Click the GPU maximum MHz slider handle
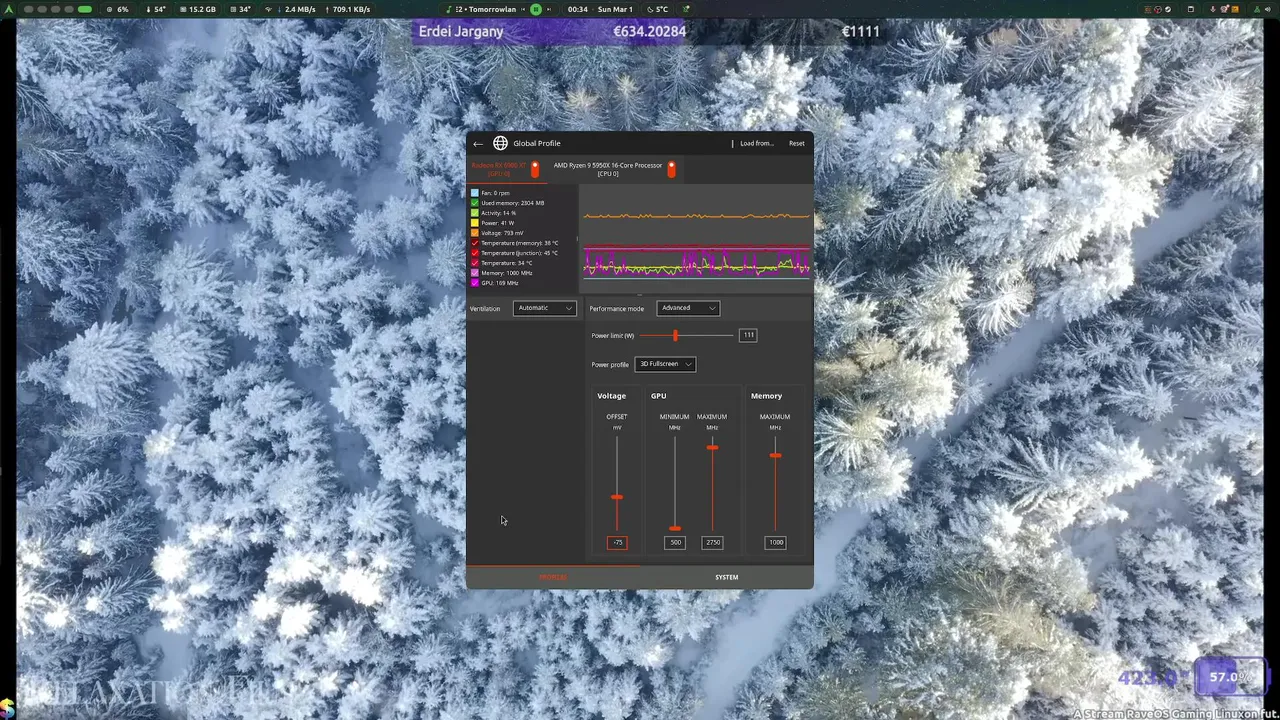The width and height of the screenshot is (1280, 720). 712,447
